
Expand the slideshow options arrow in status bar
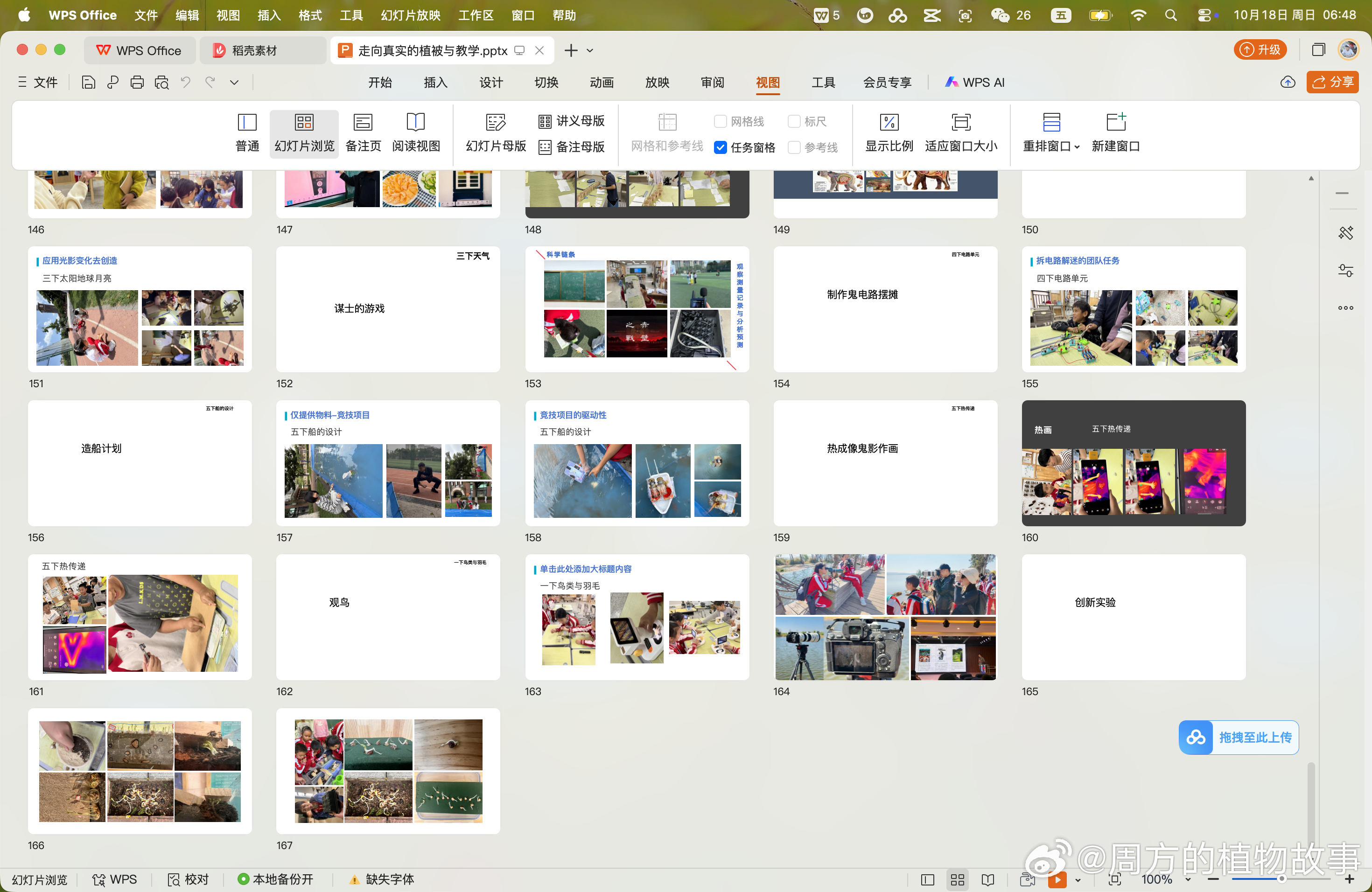[x=1077, y=879]
